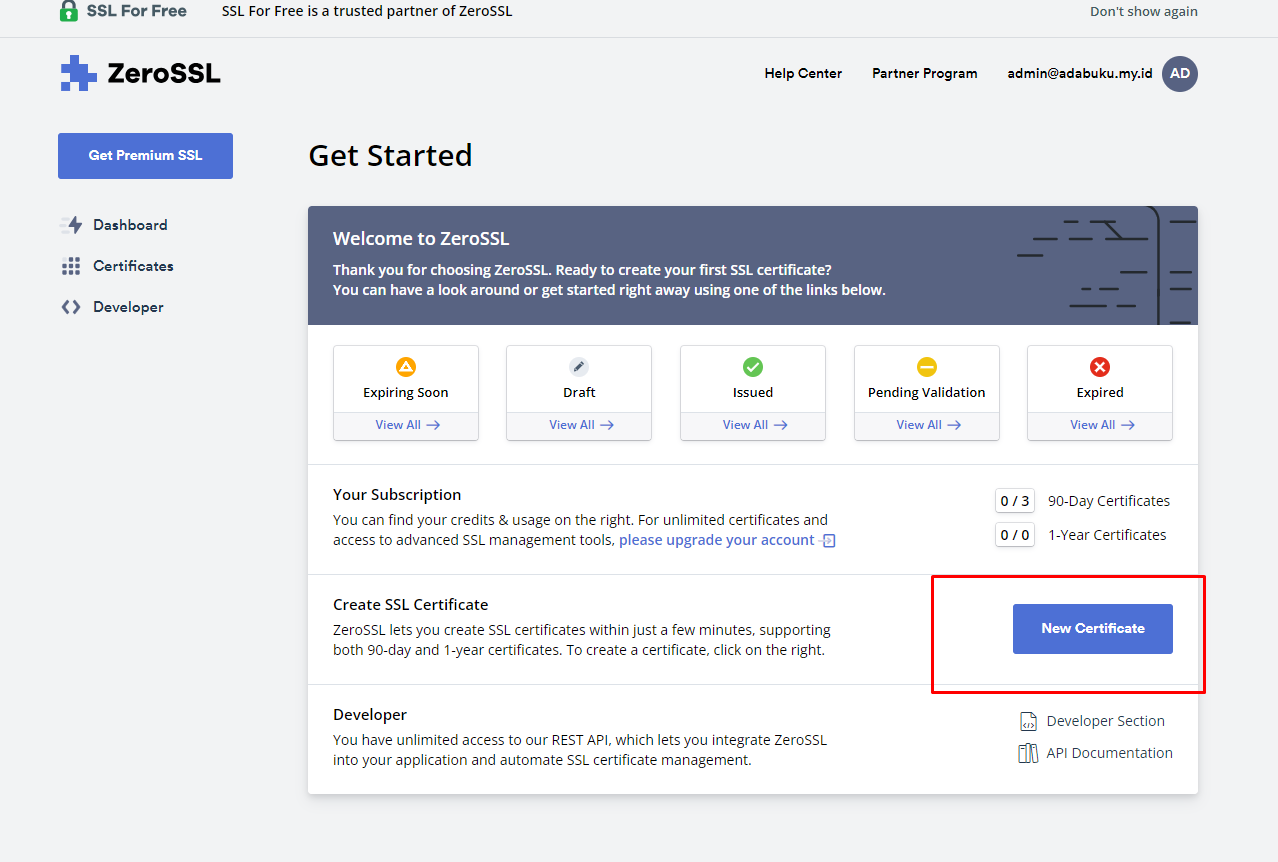View All Expired certificates
1278x862 pixels.
point(1100,425)
